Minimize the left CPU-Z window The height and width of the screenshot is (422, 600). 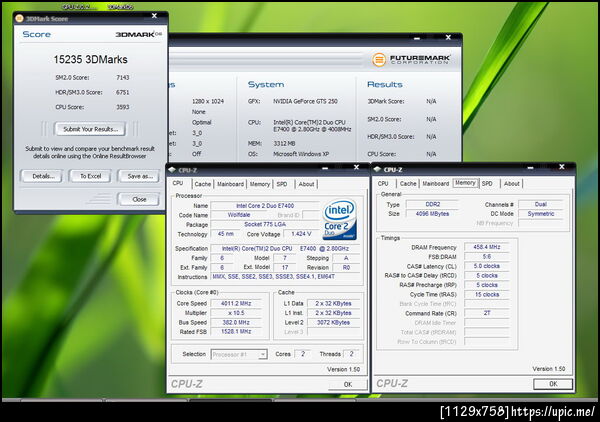coord(325,168)
